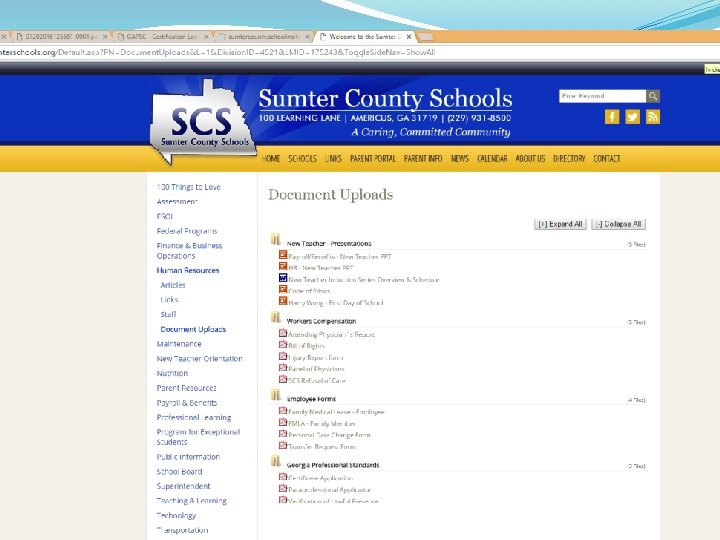Image resolution: width=720 pixels, height=540 pixels.
Task: Click PDF icon beside Certificate Application
Action: [283, 477]
